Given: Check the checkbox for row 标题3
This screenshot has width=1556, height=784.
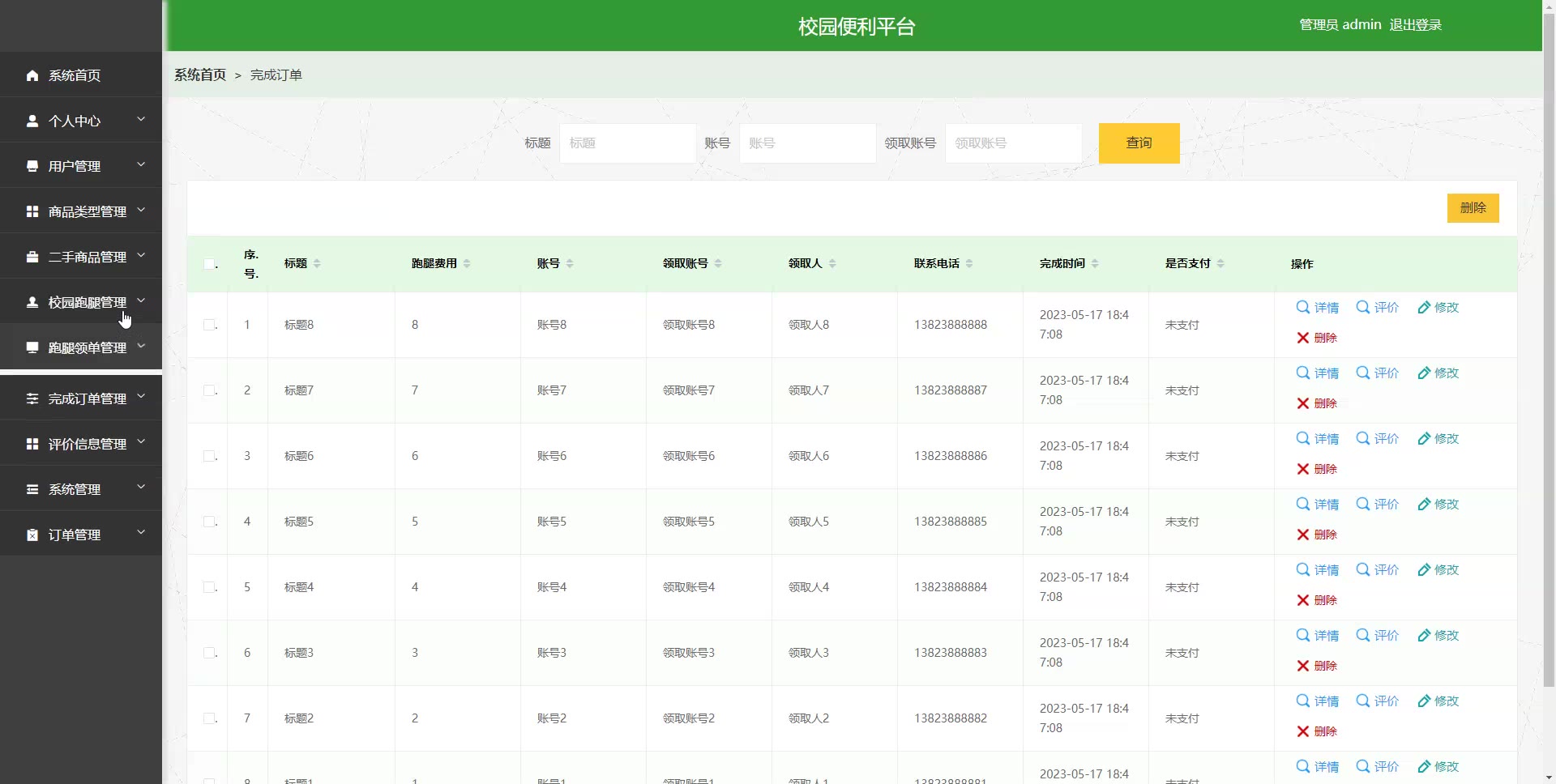Looking at the screenshot, I should [x=209, y=653].
